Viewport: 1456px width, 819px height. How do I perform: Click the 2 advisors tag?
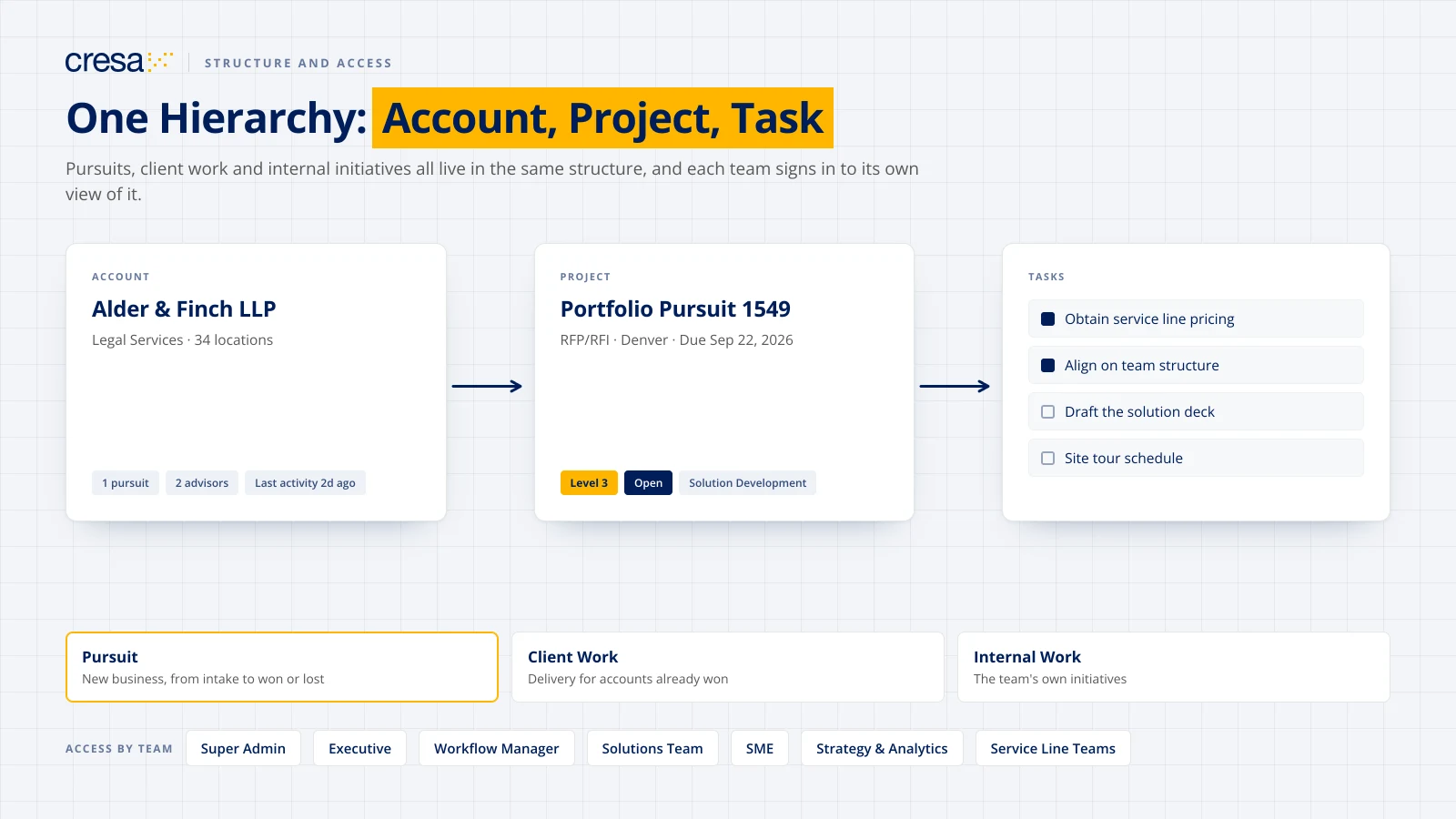pos(202,483)
